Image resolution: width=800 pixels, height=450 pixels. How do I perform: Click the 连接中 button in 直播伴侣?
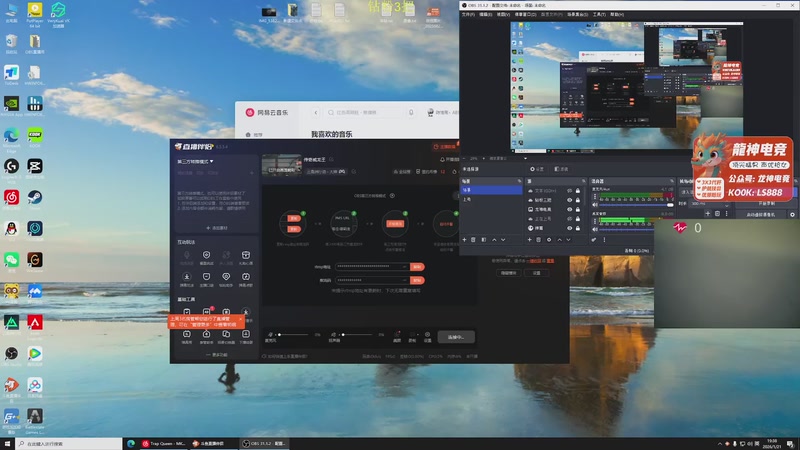click(x=456, y=337)
